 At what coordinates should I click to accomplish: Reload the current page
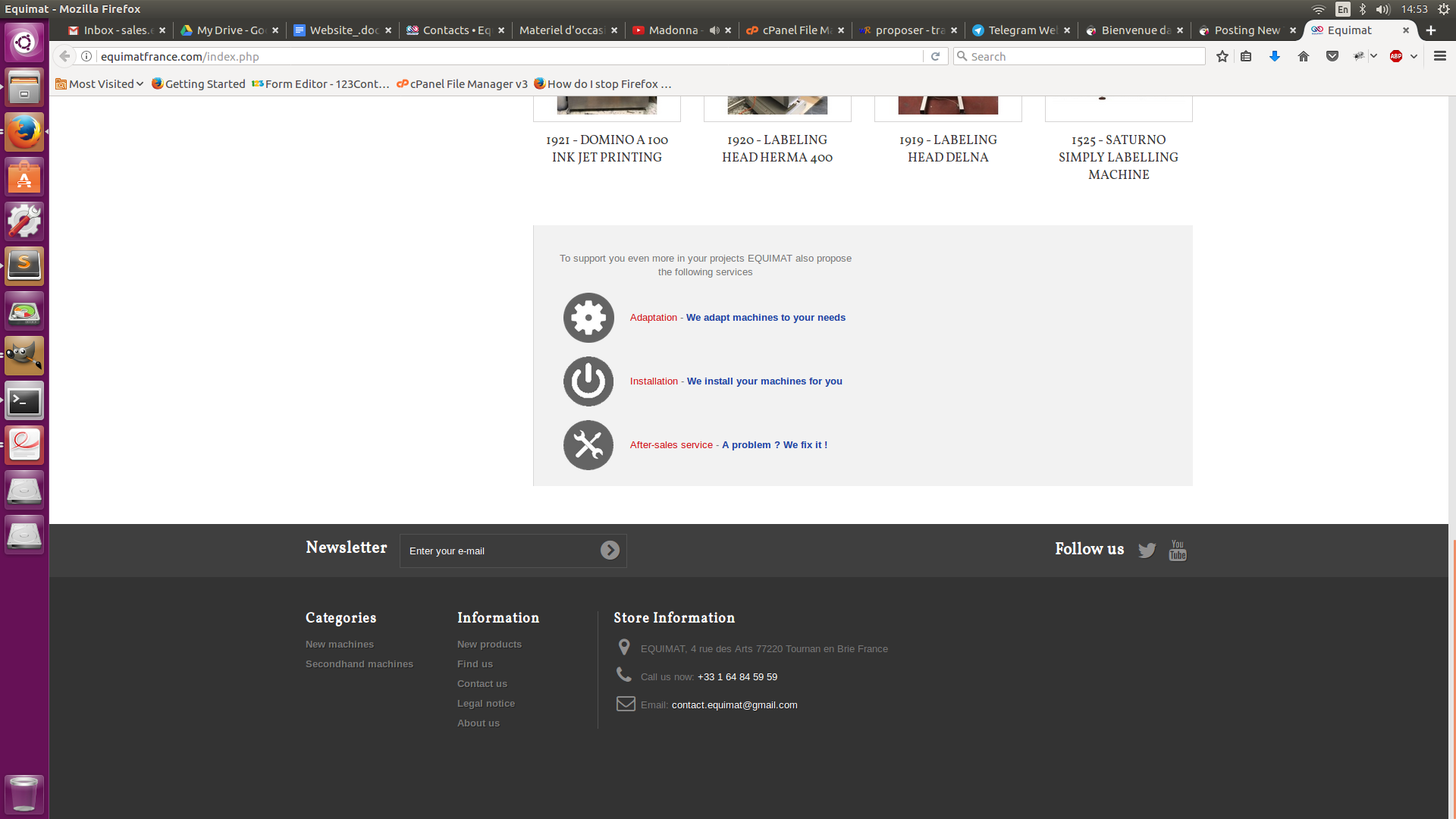935,57
